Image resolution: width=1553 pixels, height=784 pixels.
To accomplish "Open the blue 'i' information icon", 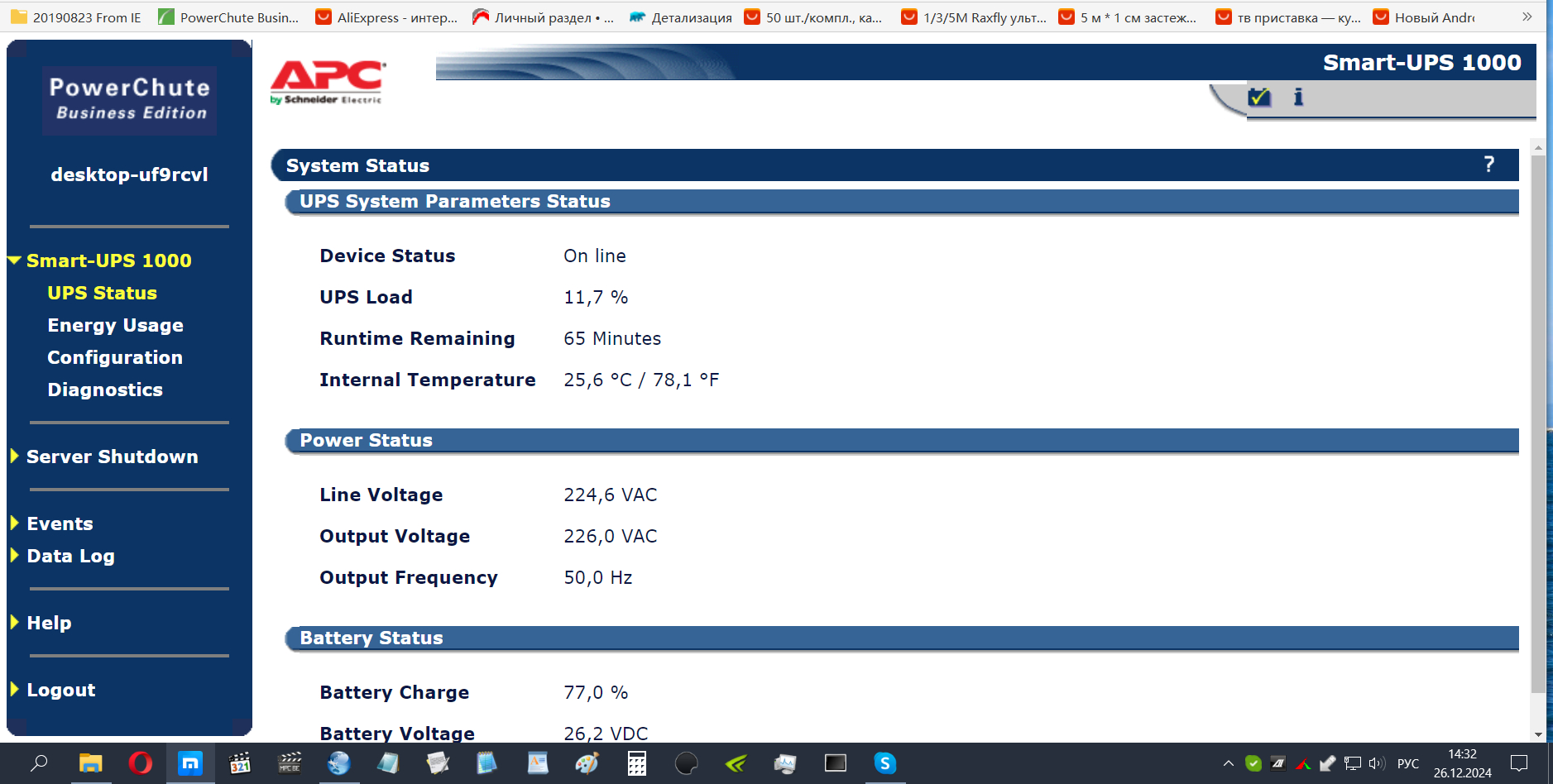I will pyautogui.click(x=1298, y=97).
